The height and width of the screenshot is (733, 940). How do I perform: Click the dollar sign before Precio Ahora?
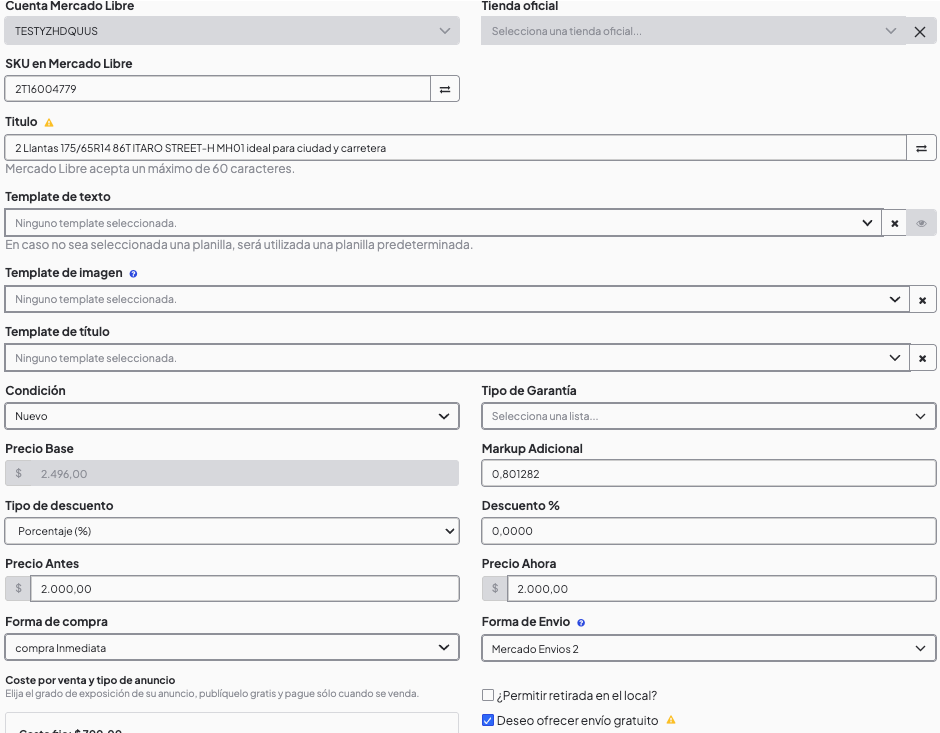[x=495, y=589]
